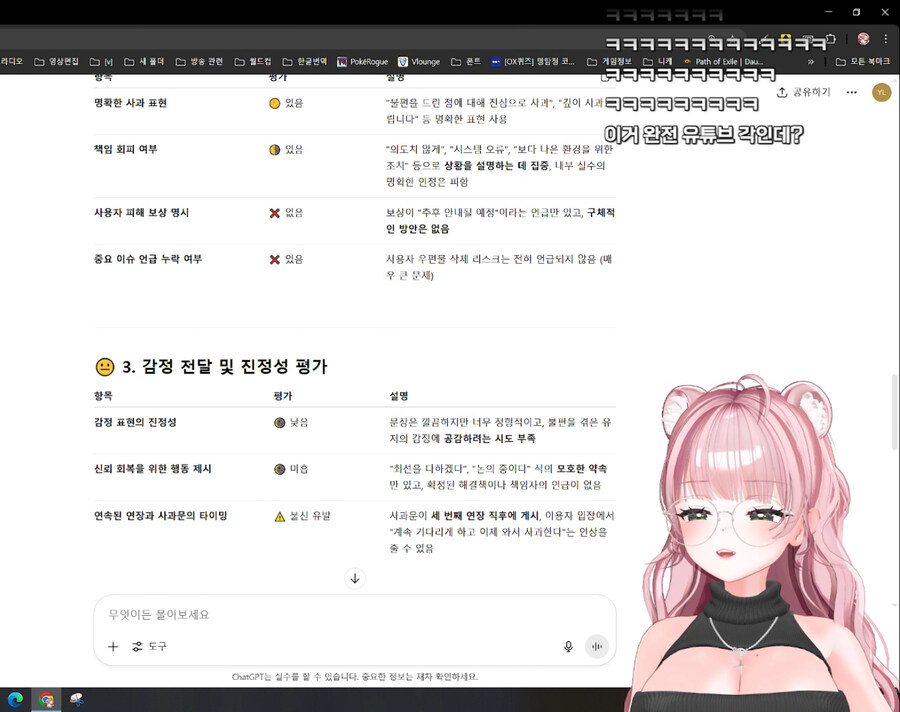
Task: Click the plus attach icon in composer
Action: (x=113, y=646)
